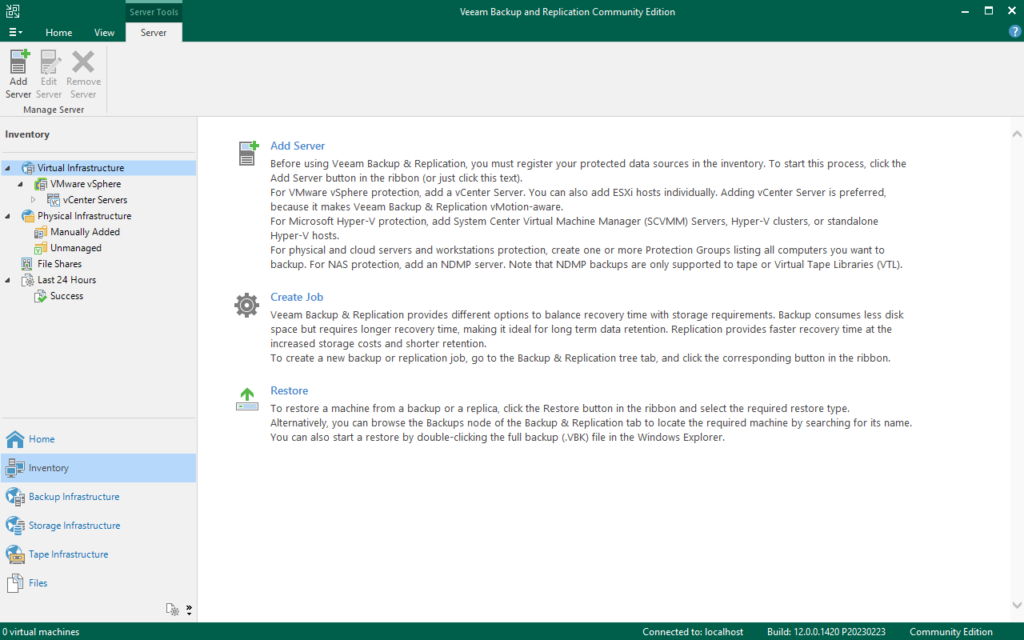Collapse the Virtual Infrastructure tree node
Image resolution: width=1024 pixels, height=640 pixels.
[x=8, y=168]
